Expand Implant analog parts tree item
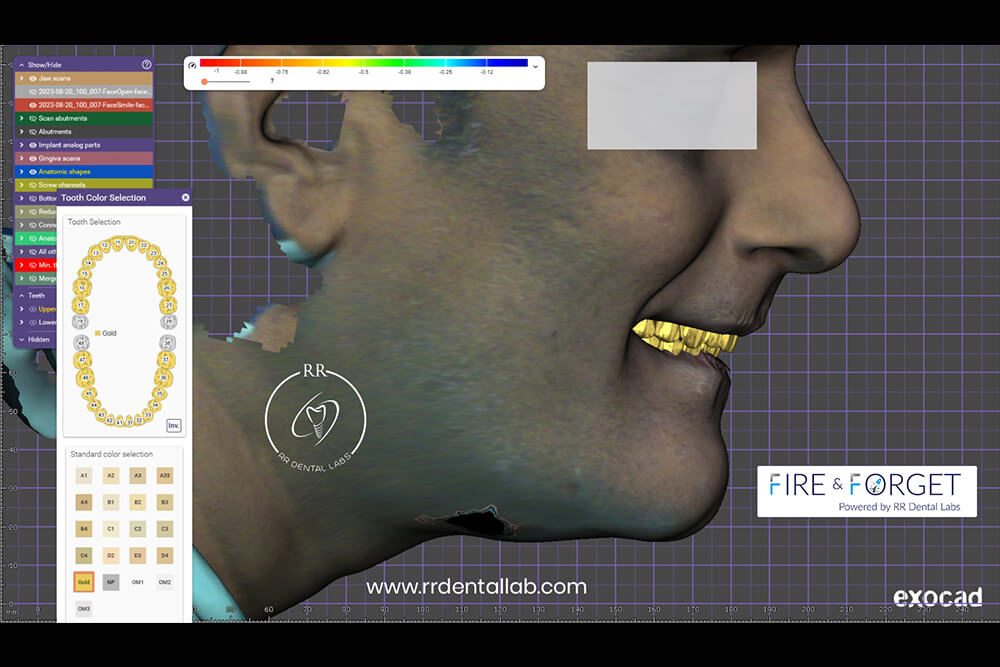 pos(21,145)
